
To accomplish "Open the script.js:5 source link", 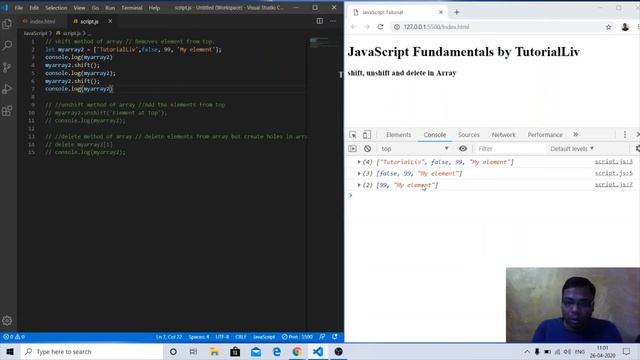I will [613, 173].
